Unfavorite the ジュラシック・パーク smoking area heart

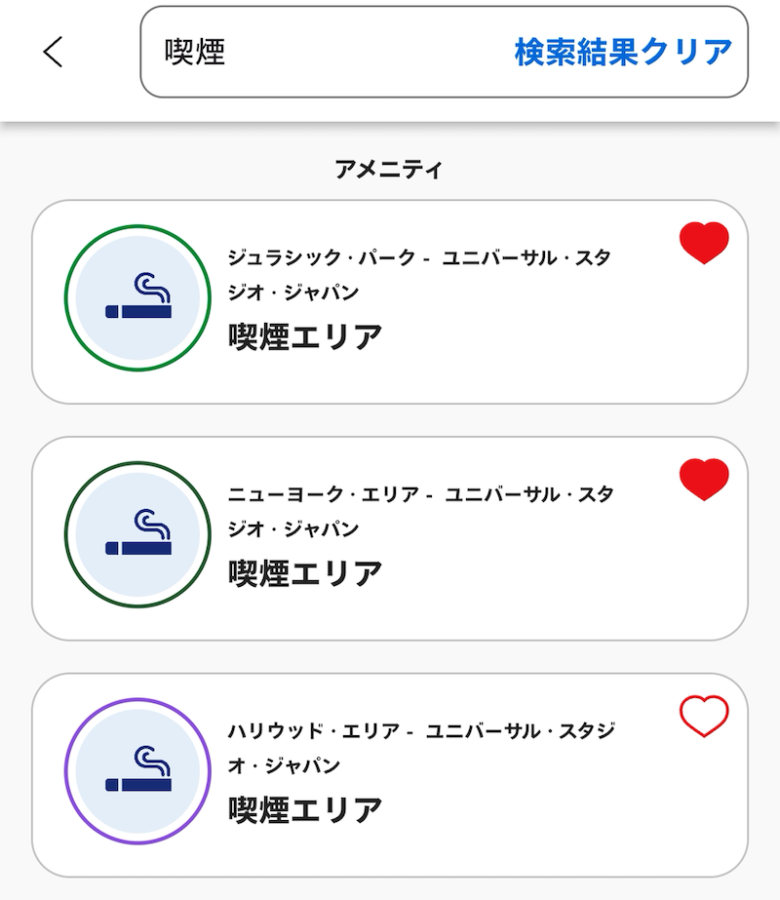pos(704,243)
